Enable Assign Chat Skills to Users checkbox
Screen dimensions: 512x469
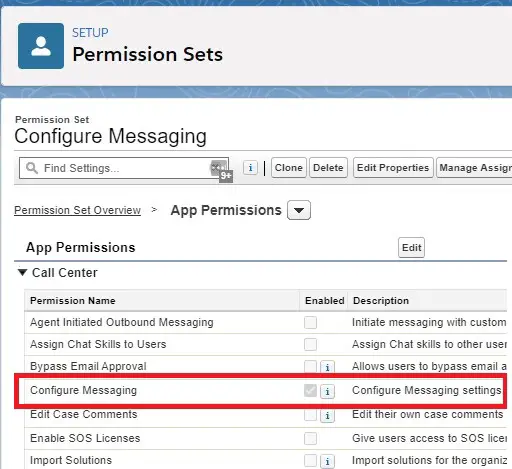tap(310, 344)
